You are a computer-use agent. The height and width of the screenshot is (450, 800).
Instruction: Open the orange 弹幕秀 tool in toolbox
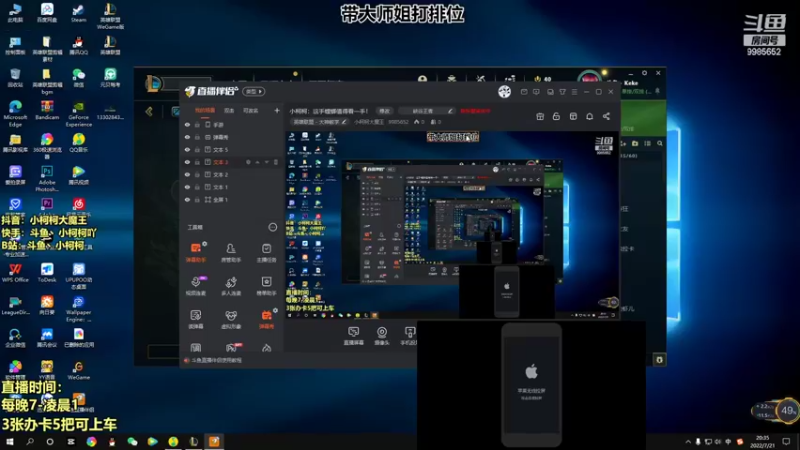click(x=266, y=319)
